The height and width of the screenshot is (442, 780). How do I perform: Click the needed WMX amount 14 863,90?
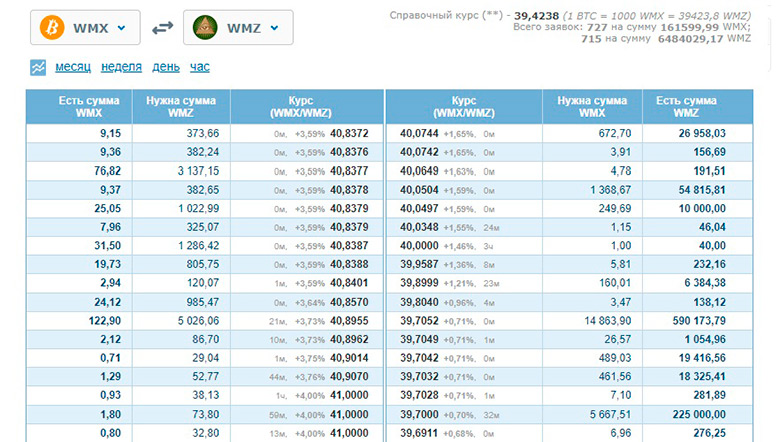click(x=607, y=321)
